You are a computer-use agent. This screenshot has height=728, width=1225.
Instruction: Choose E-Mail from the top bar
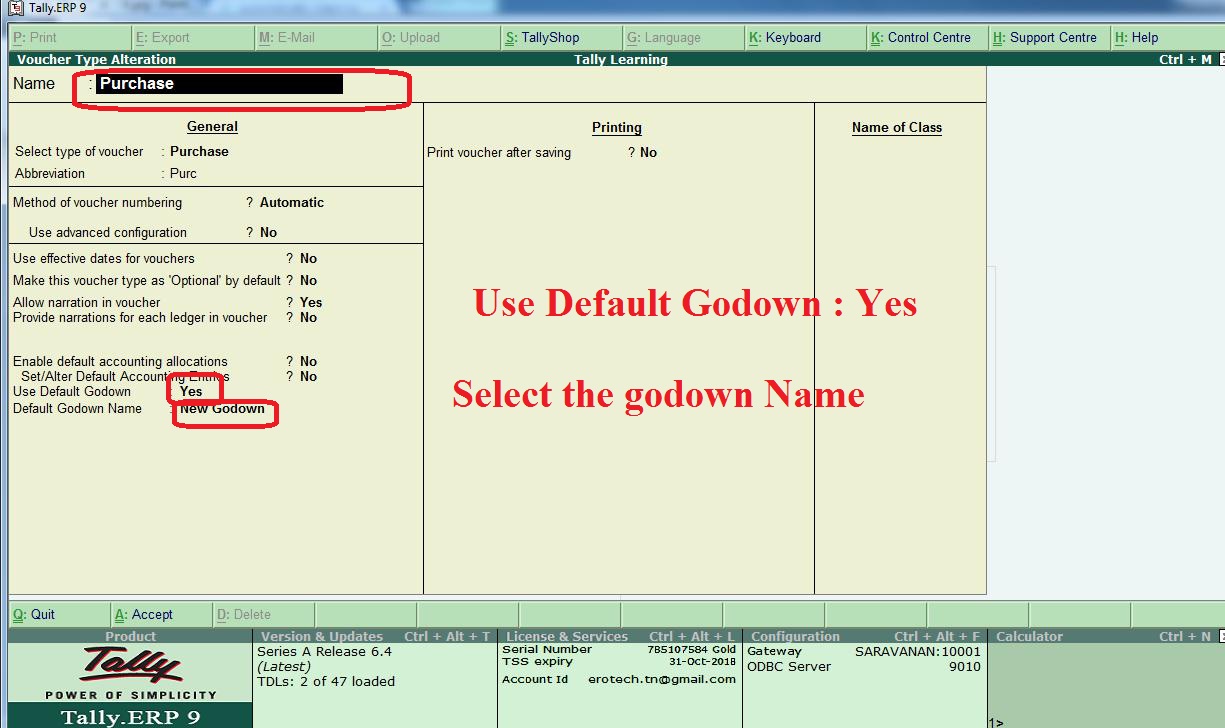316,37
